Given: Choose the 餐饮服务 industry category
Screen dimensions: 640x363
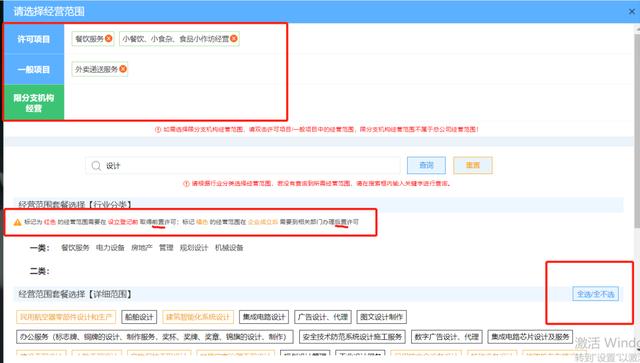Looking at the screenshot, I should click(x=75, y=247).
